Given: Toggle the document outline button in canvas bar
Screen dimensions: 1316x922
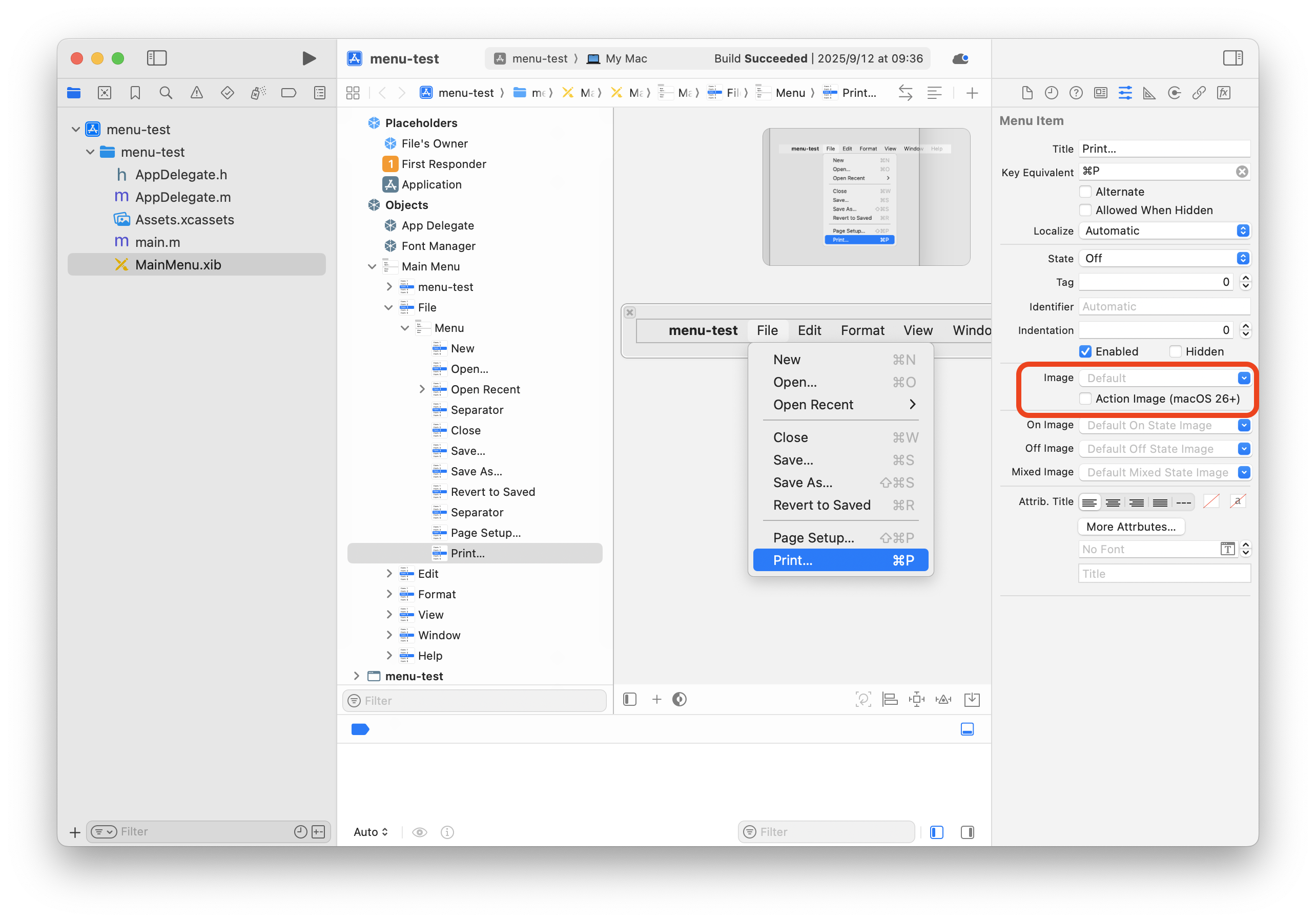Looking at the screenshot, I should point(630,699).
